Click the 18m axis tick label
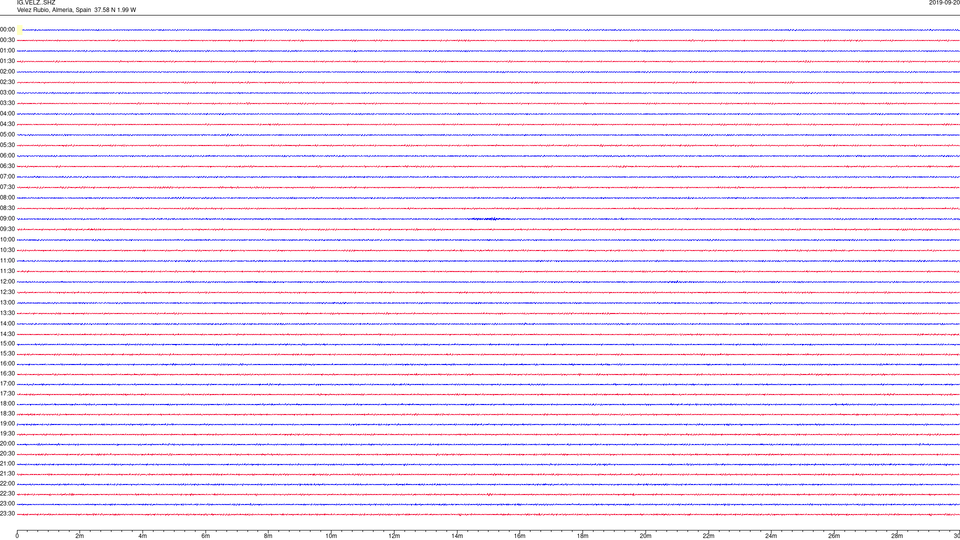Screen dimensions: 960x540 pyautogui.click(x=583, y=536)
